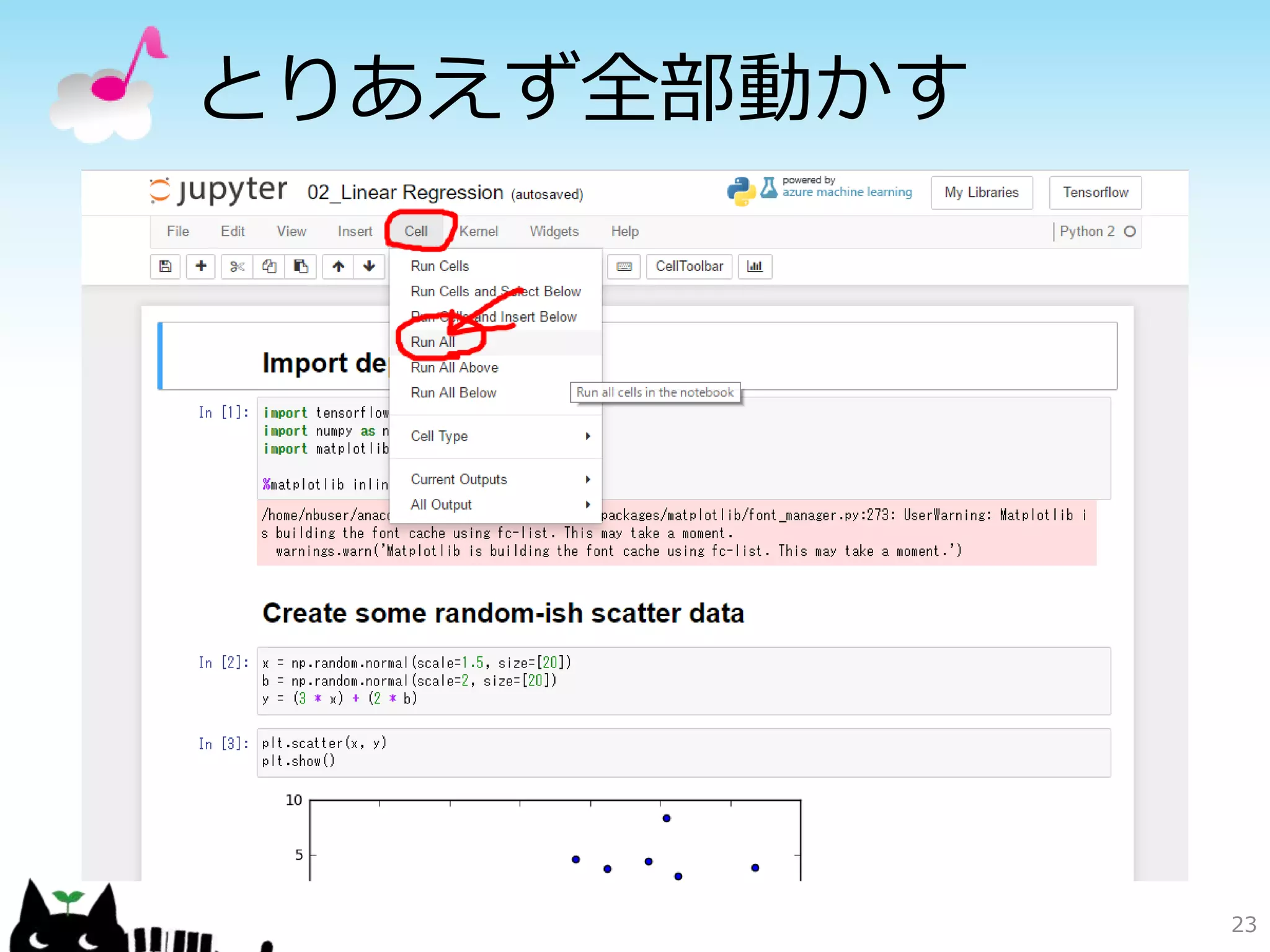The width and height of the screenshot is (1270, 952).
Task: Open the Help menu
Action: (x=624, y=231)
